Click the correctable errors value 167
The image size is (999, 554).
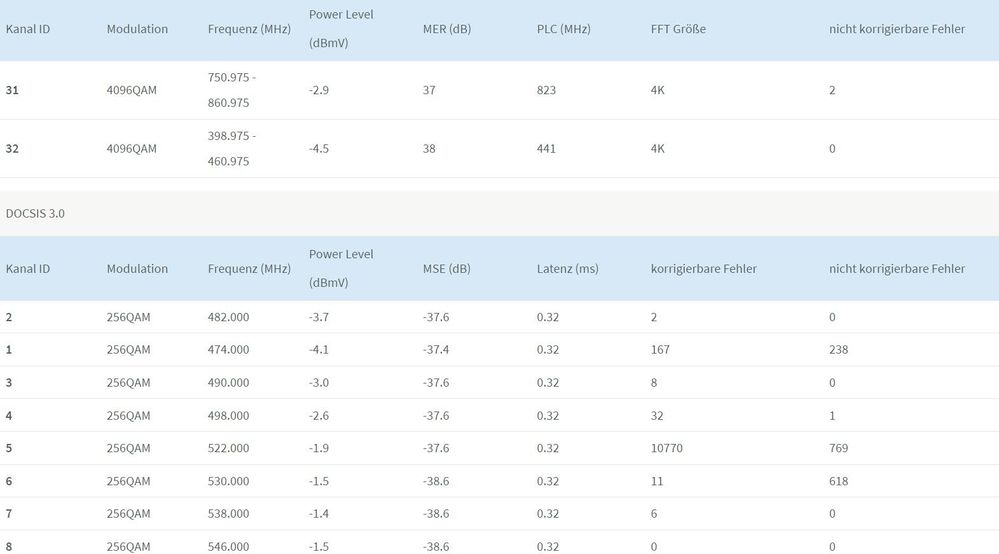coord(660,349)
